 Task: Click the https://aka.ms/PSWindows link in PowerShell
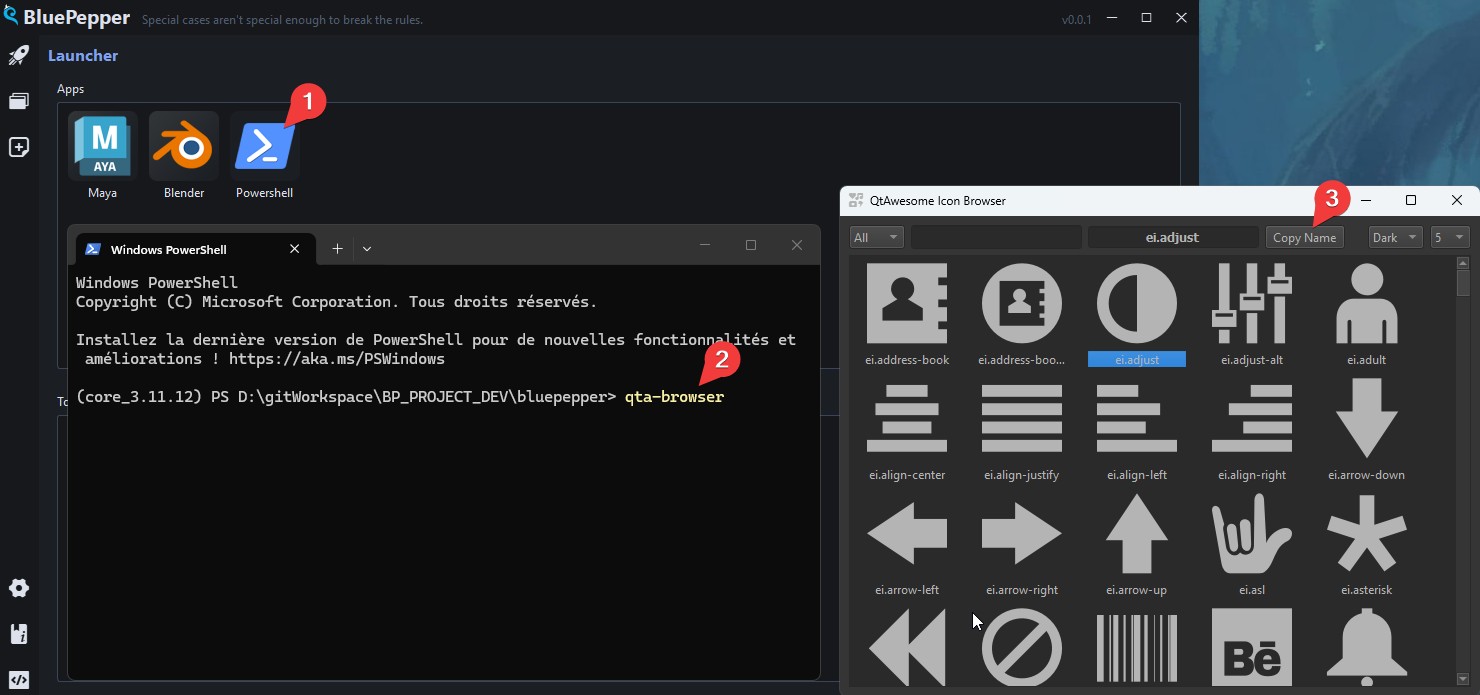click(337, 358)
